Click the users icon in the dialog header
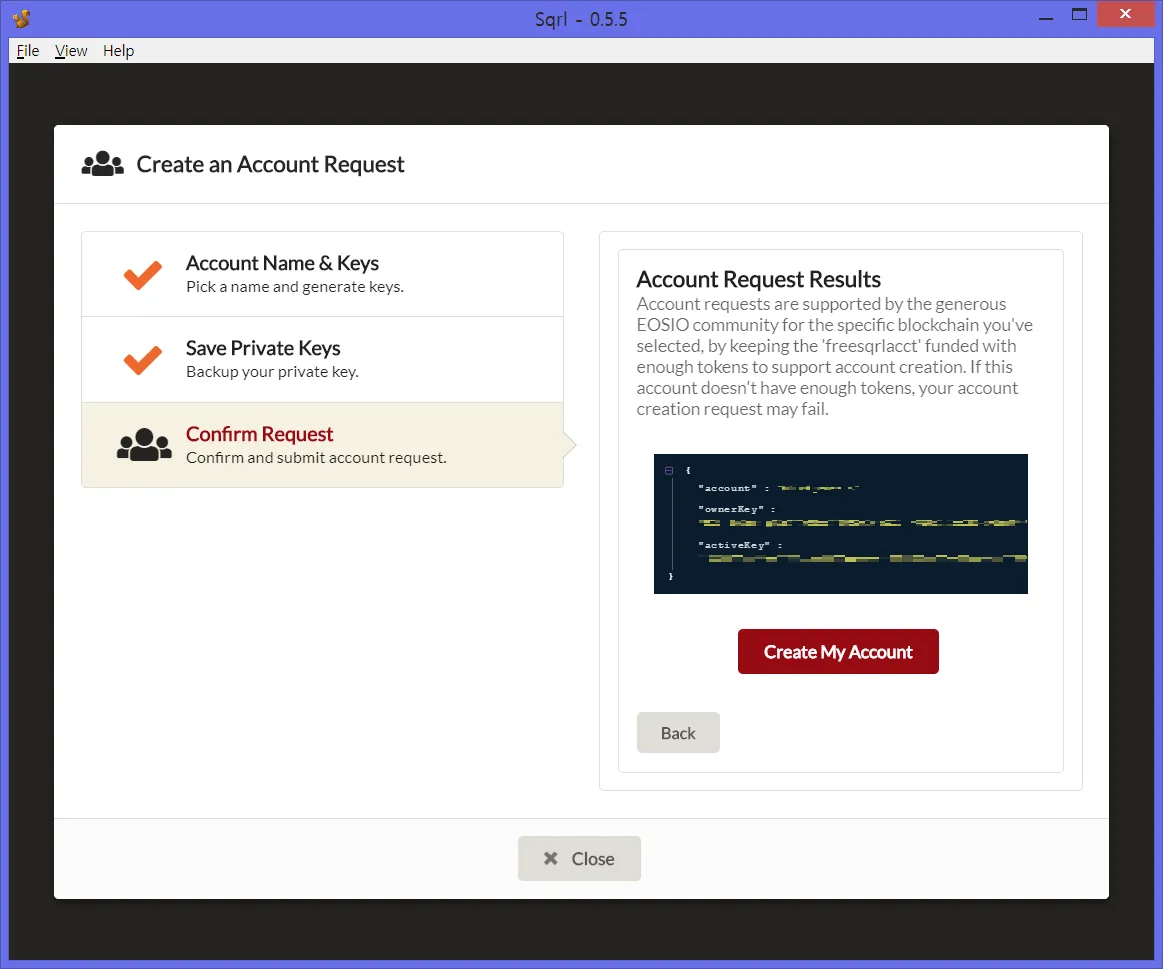Screen dimensions: 1163x969 click(x=102, y=164)
